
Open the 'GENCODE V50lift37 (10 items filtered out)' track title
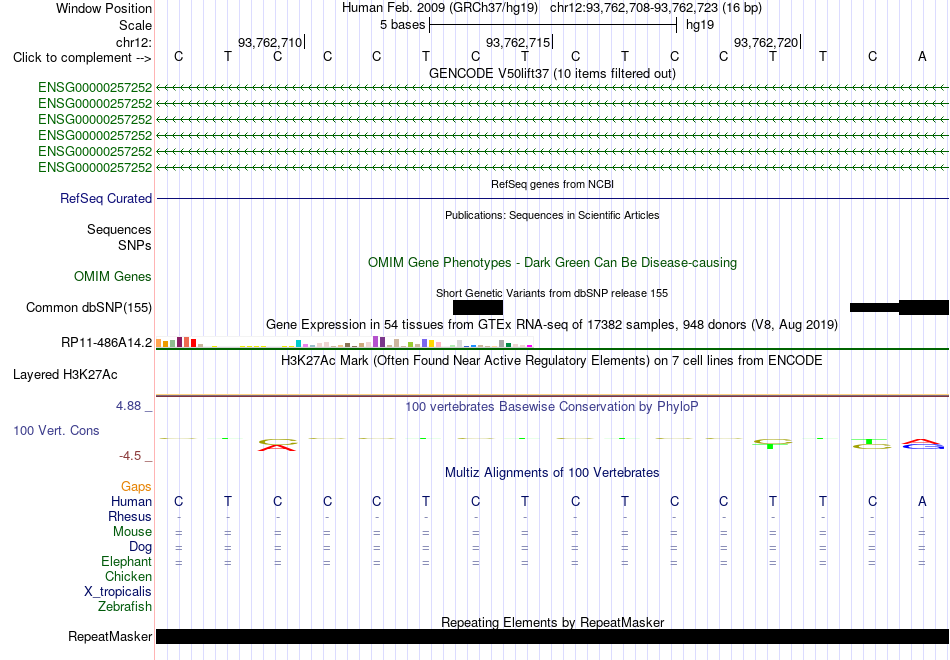(552, 73)
